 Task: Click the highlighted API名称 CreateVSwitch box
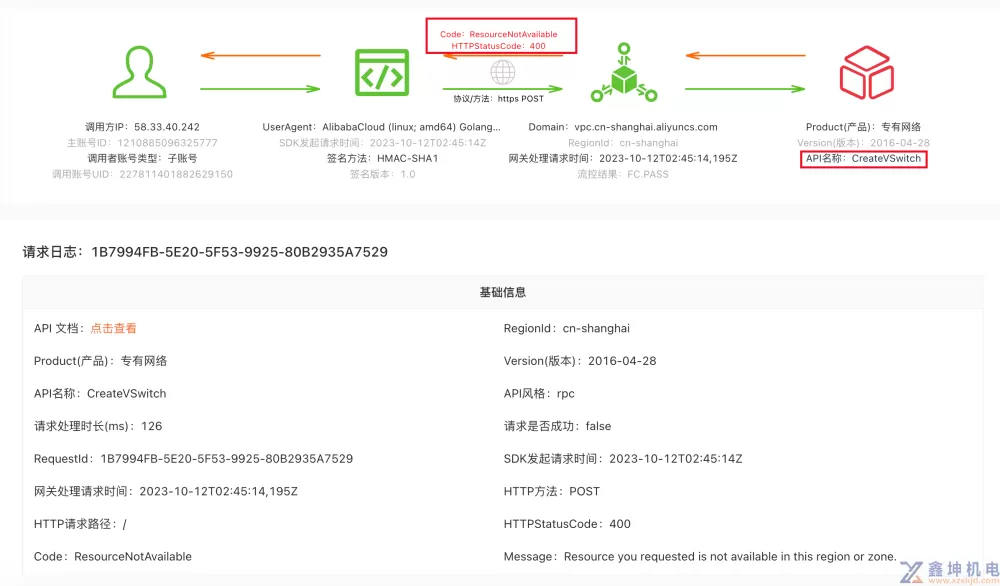(x=864, y=159)
